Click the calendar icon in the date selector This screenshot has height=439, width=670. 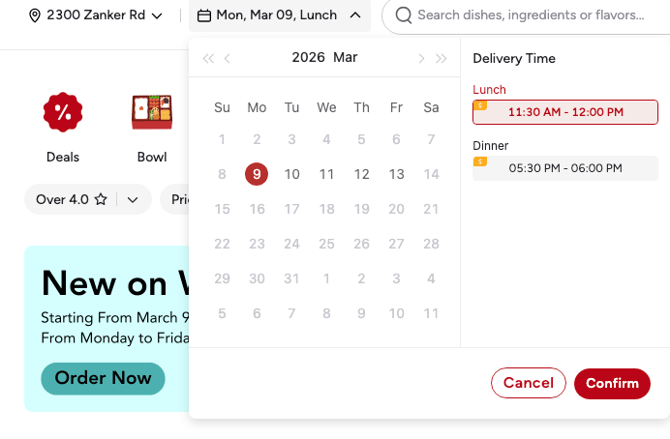point(204,16)
